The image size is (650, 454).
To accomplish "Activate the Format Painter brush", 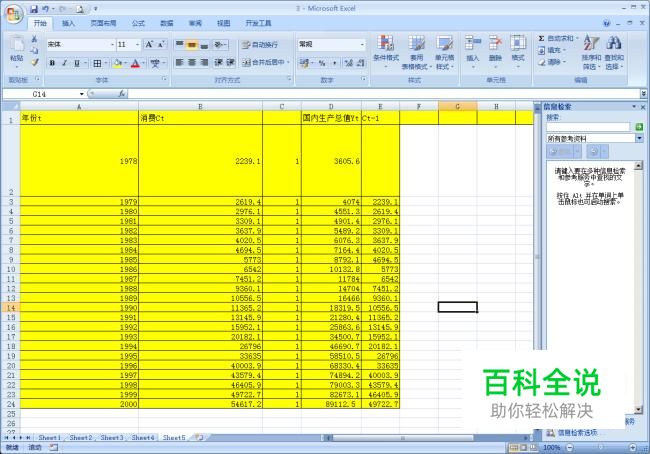I will [35, 62].
